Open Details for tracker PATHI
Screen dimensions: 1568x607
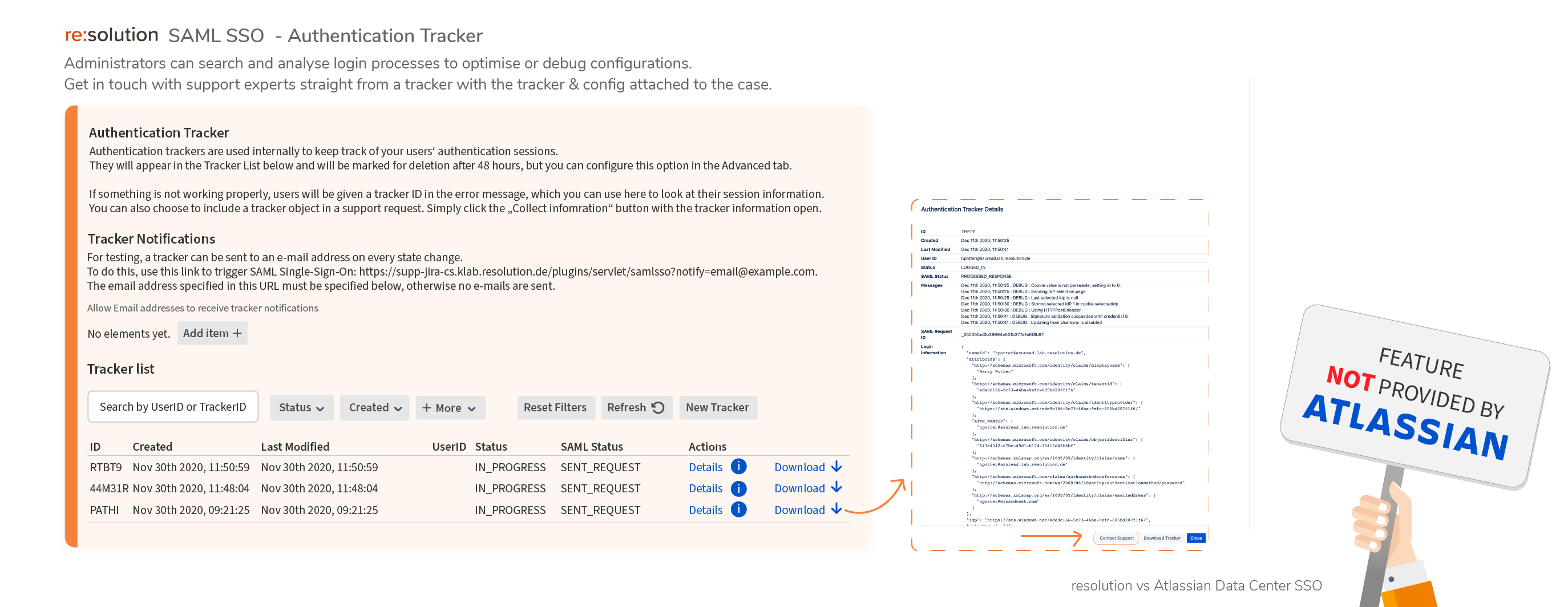coord(705,509)
